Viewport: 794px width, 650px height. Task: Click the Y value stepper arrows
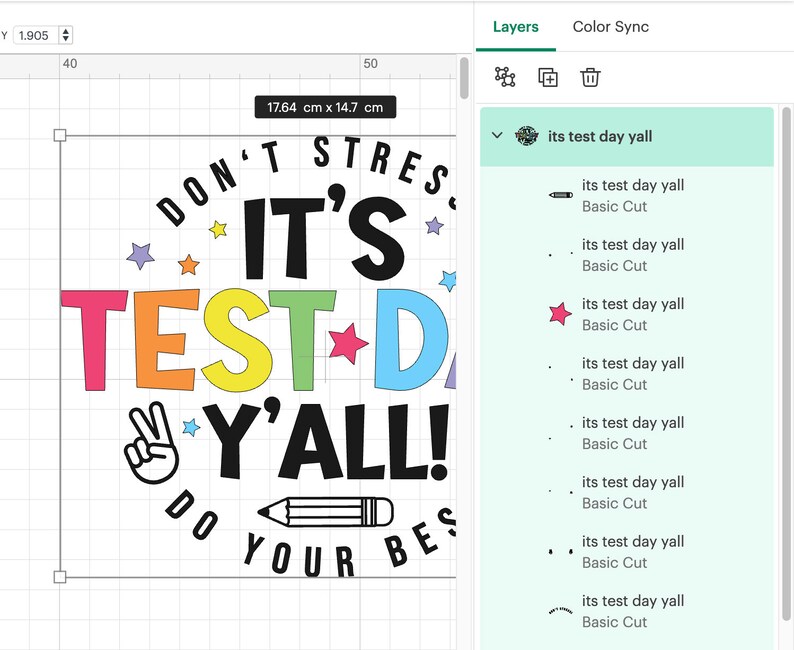(65, 35)
